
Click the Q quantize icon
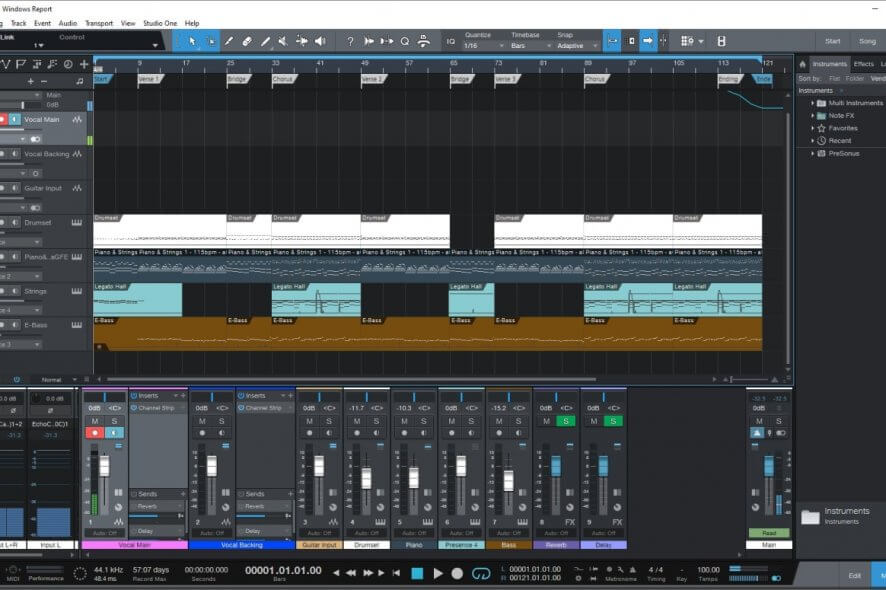(x=405, y=41)
